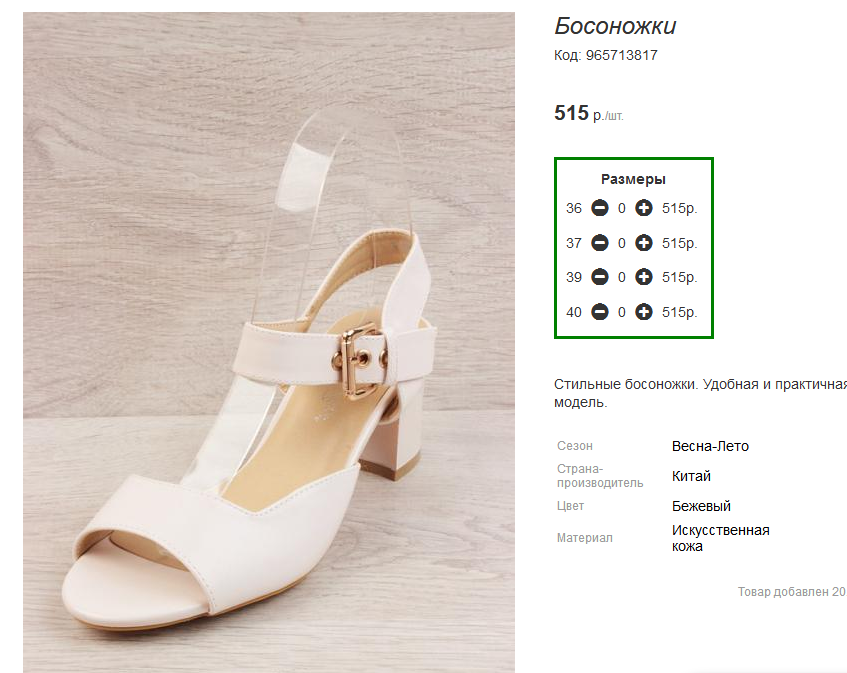Decrease quantity for size 36
Viewport: 847px width, 673px height.
pos(600,208)
